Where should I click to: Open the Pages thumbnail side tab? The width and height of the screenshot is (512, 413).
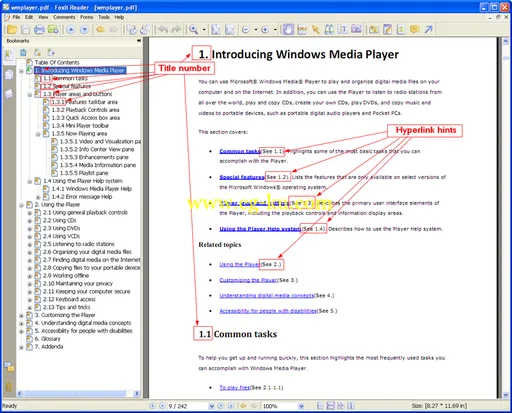tap(9, 75)
